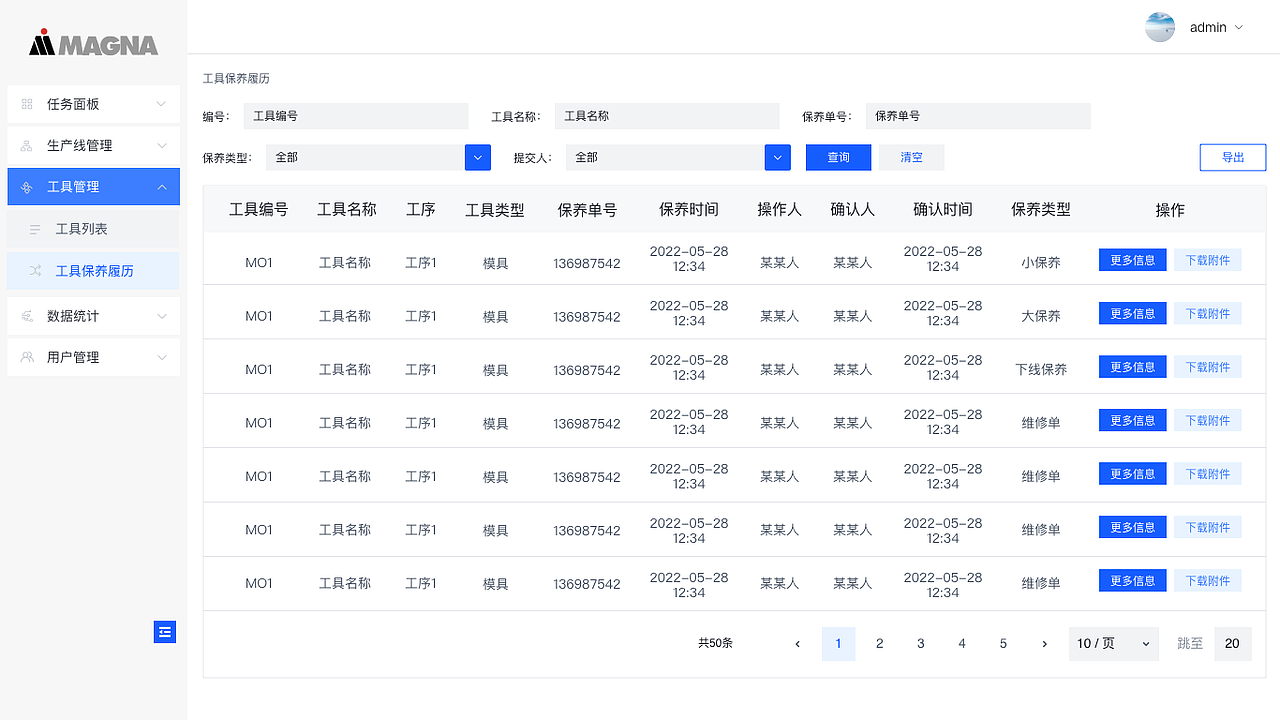This screenshot has height=720, width=1280.
Task: Click the 清空 clear button
Action: (910, 157)
